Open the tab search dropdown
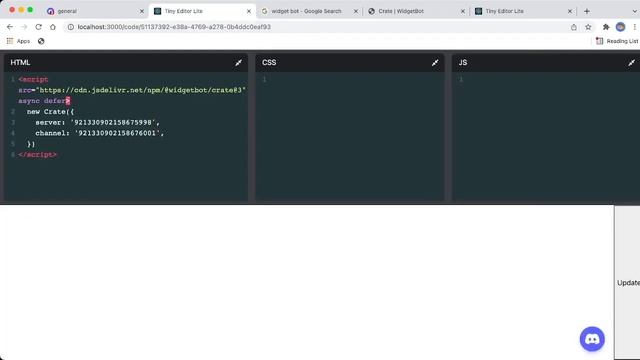 (x=634, y=11)
